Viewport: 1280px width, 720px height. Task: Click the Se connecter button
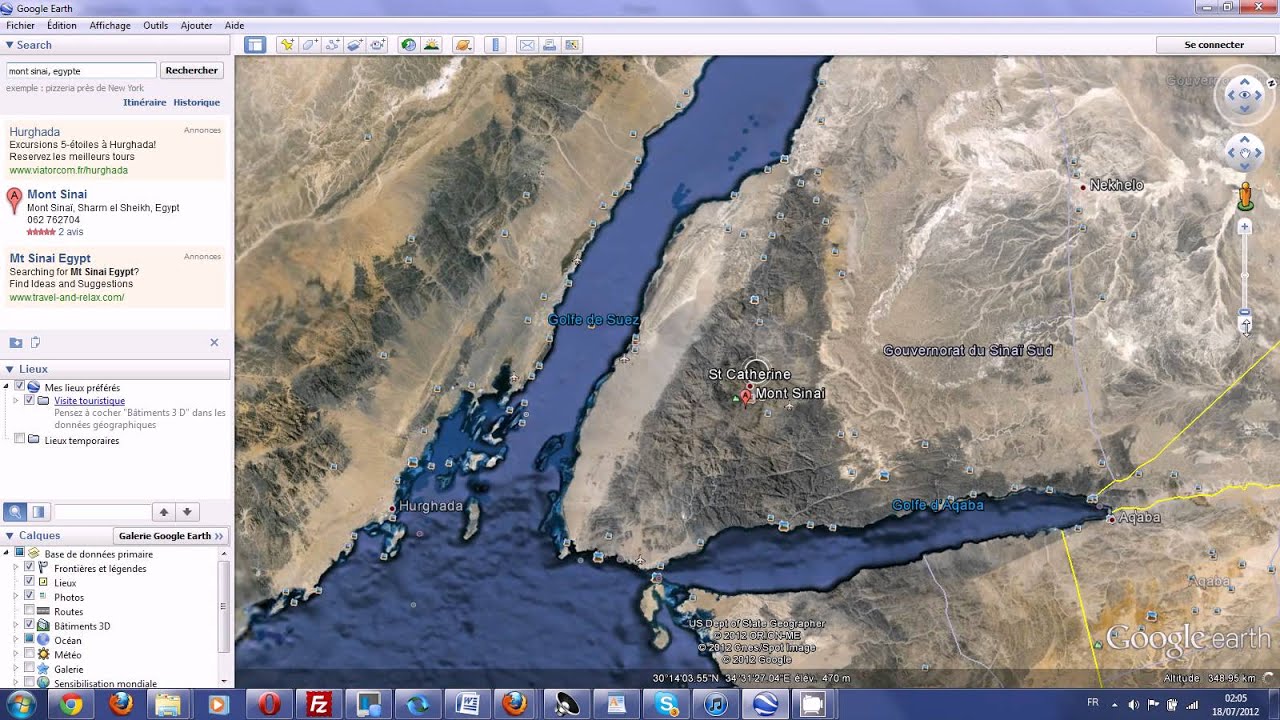[x=1214, y=45]
